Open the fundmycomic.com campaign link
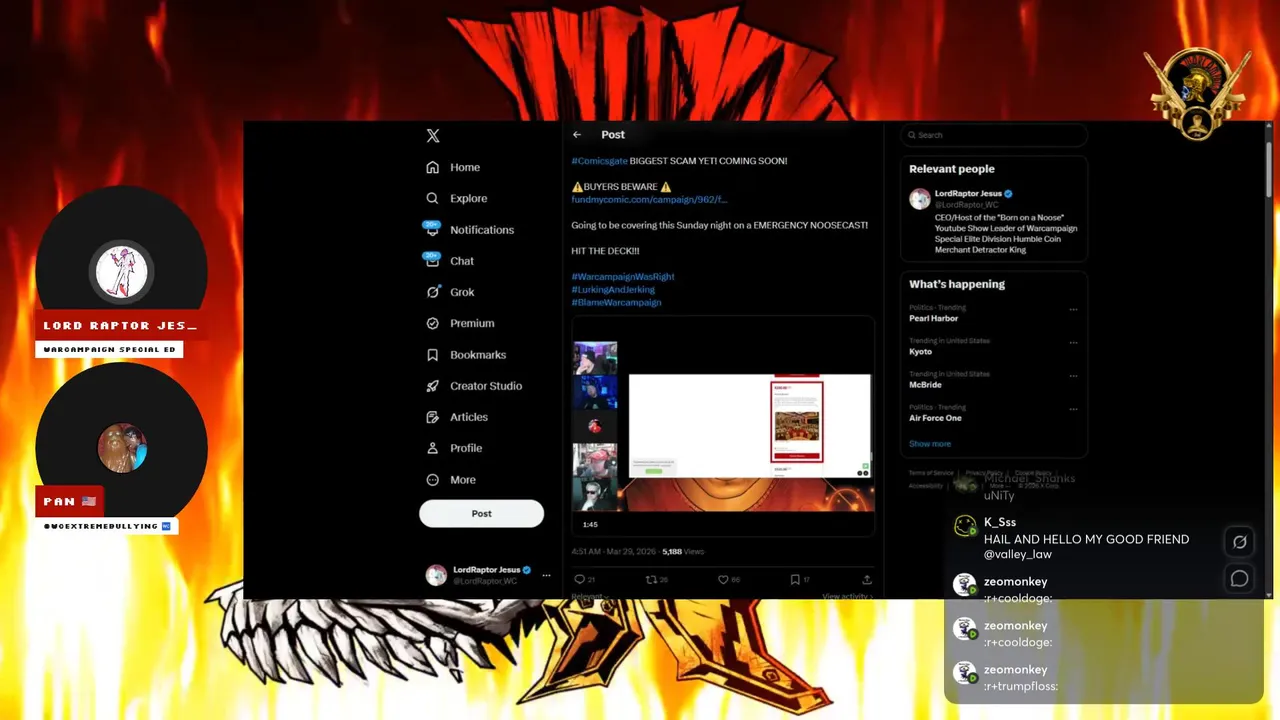This screenshot has height=720, width=1280. click(649, 199)
